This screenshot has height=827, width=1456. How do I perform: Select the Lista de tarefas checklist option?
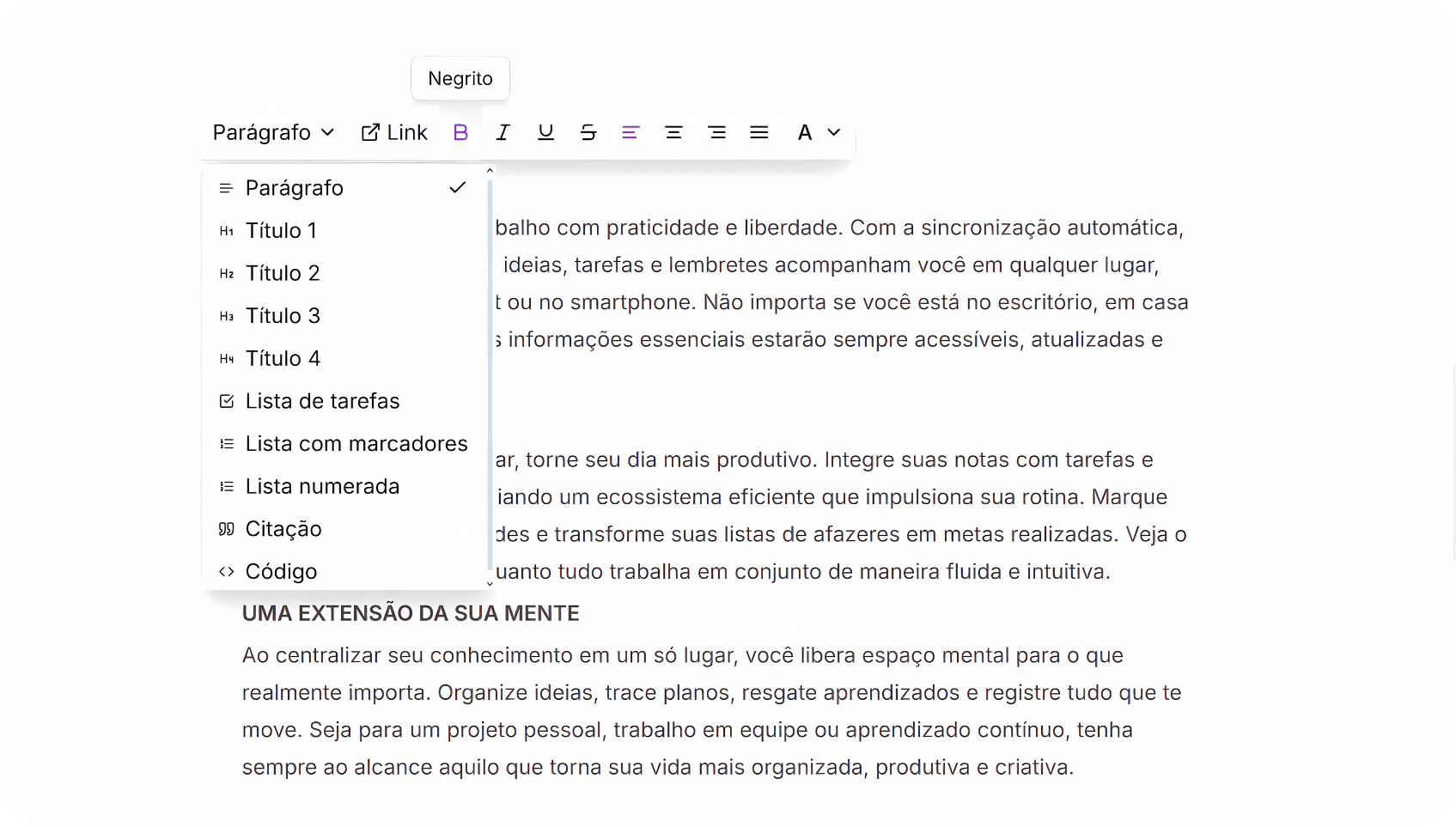pos(323,400)
